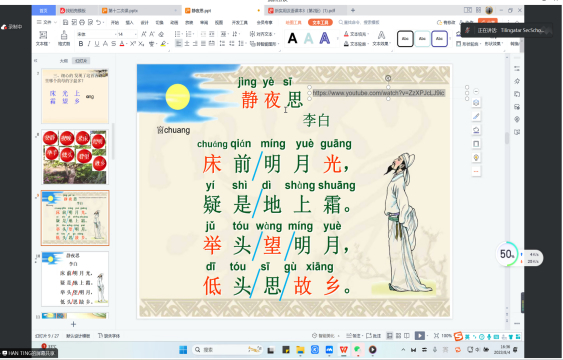Image resolution: width=563 pixels, height=360 pixels.
Task: Apply yellow highlight color pen
Action: pos(163,44)
